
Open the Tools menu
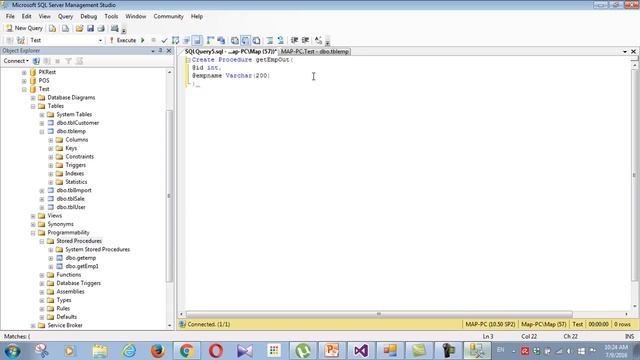pyautogui.click(x=111, y=16)
